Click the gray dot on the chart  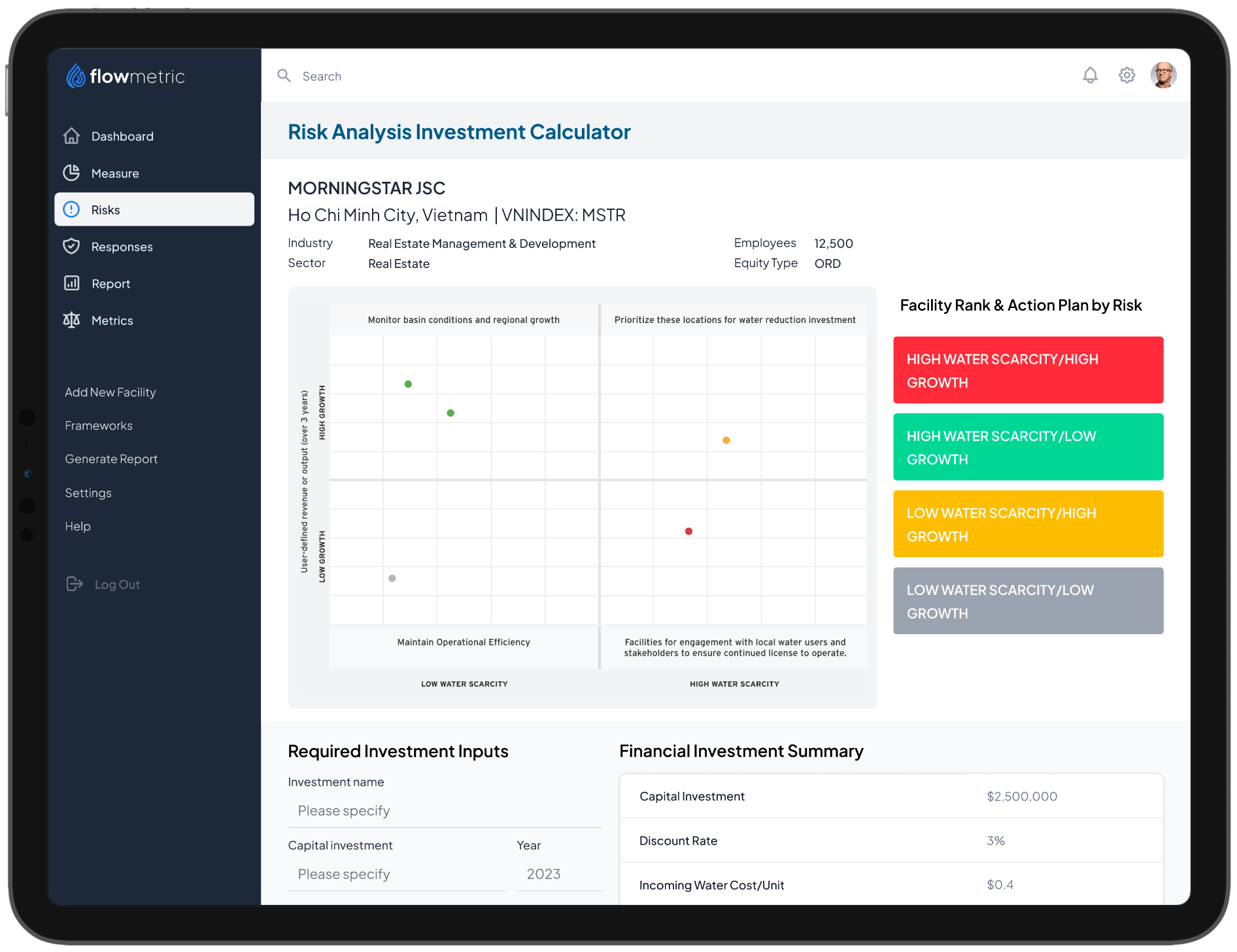(x=392, y=578)
